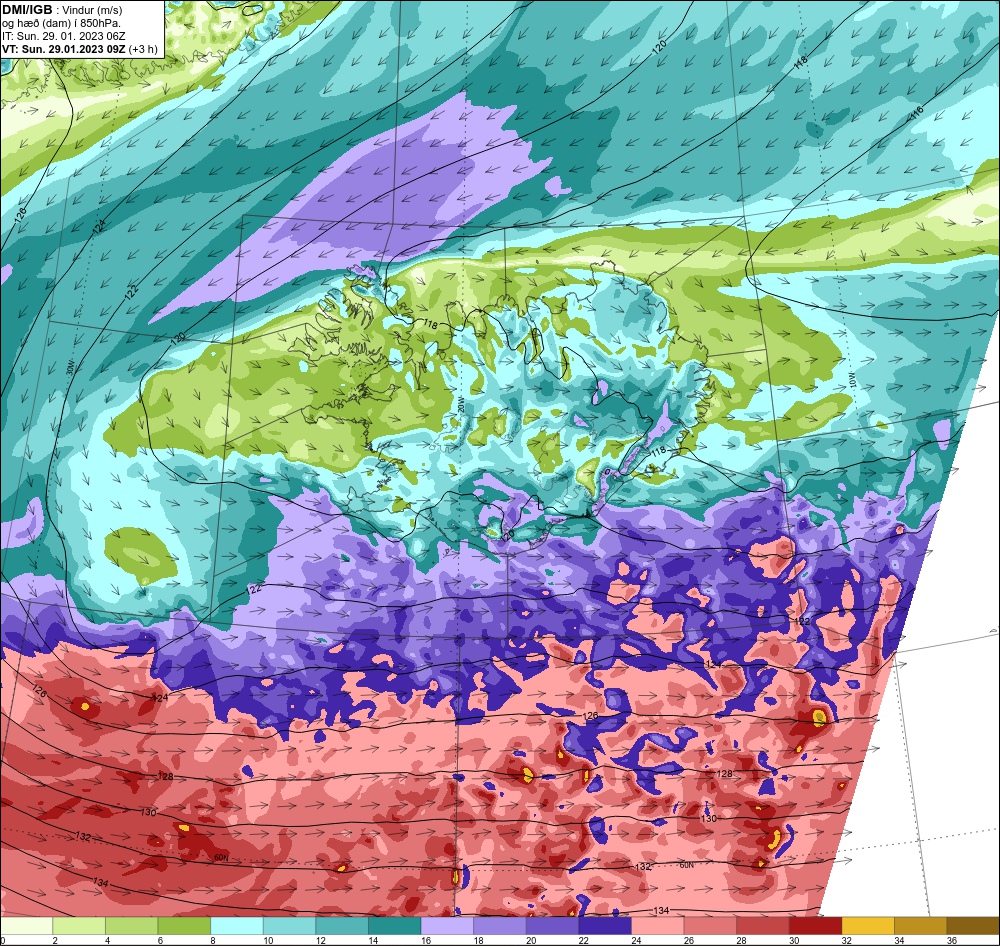Screen dimensions: 1000x946
Task: Click the teal swatch between 12 and 14
Action: (342, 926)
